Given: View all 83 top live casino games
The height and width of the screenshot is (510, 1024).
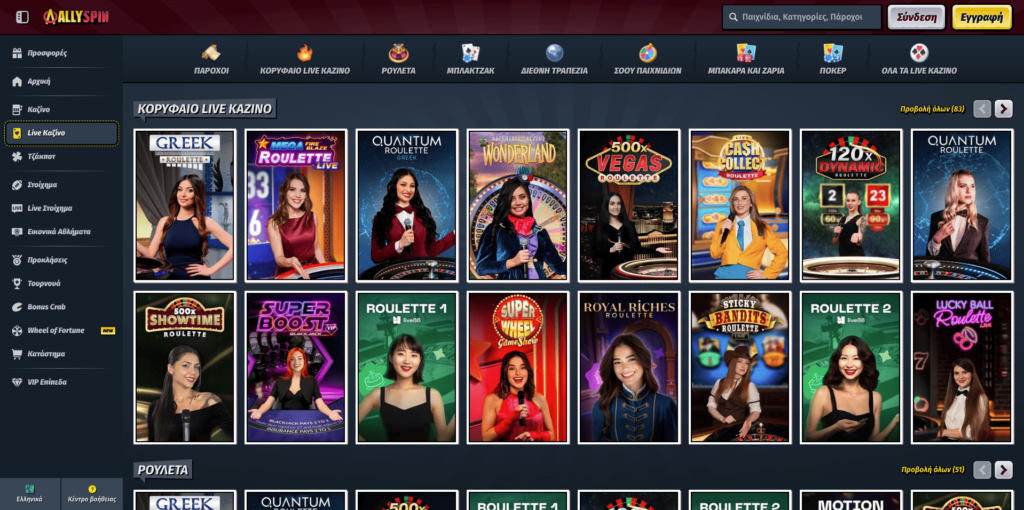Looking at the screenshot, I should pyautogui.click(x=931, y=109).
